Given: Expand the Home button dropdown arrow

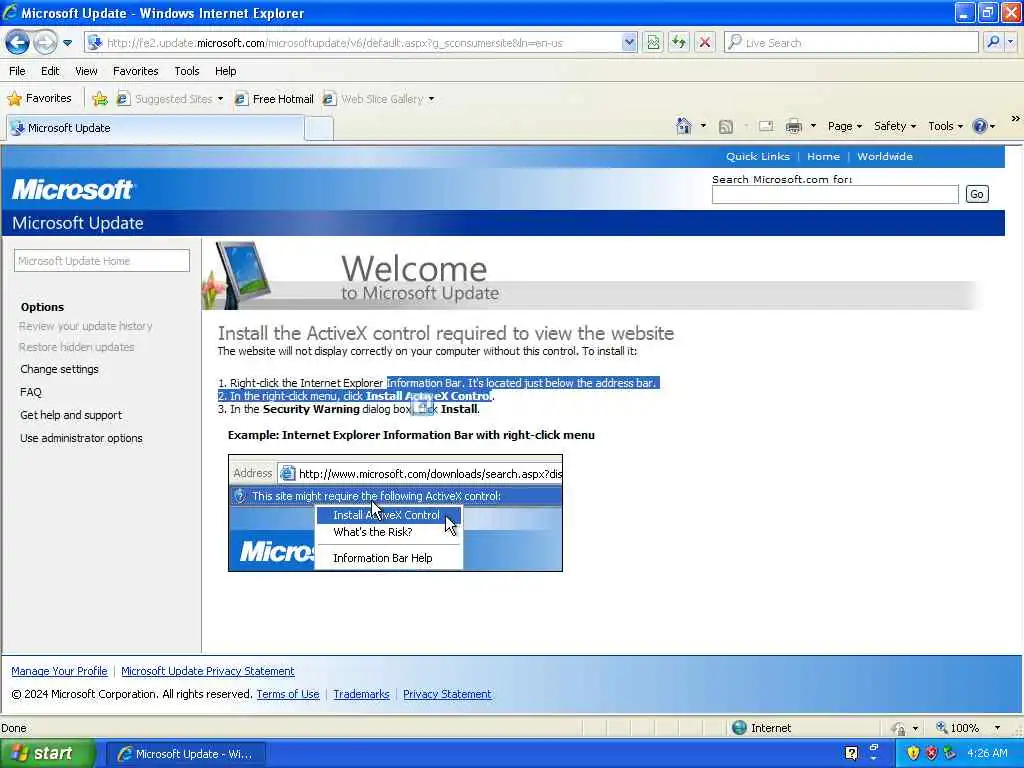Looking at the screenshot, I should (703, 126).
